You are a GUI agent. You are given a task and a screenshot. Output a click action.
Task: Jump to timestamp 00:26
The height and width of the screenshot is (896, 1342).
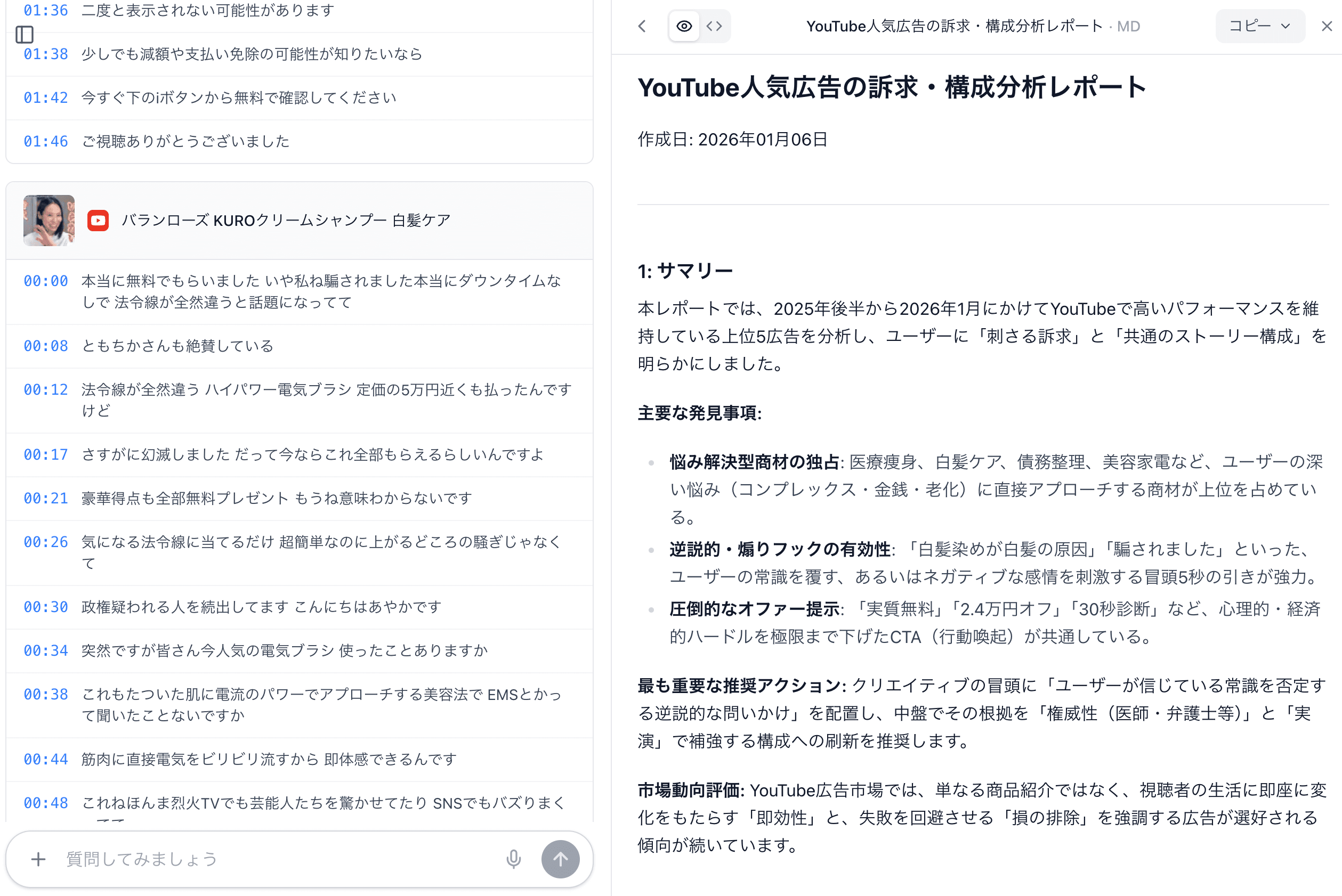tap(46, 542)
